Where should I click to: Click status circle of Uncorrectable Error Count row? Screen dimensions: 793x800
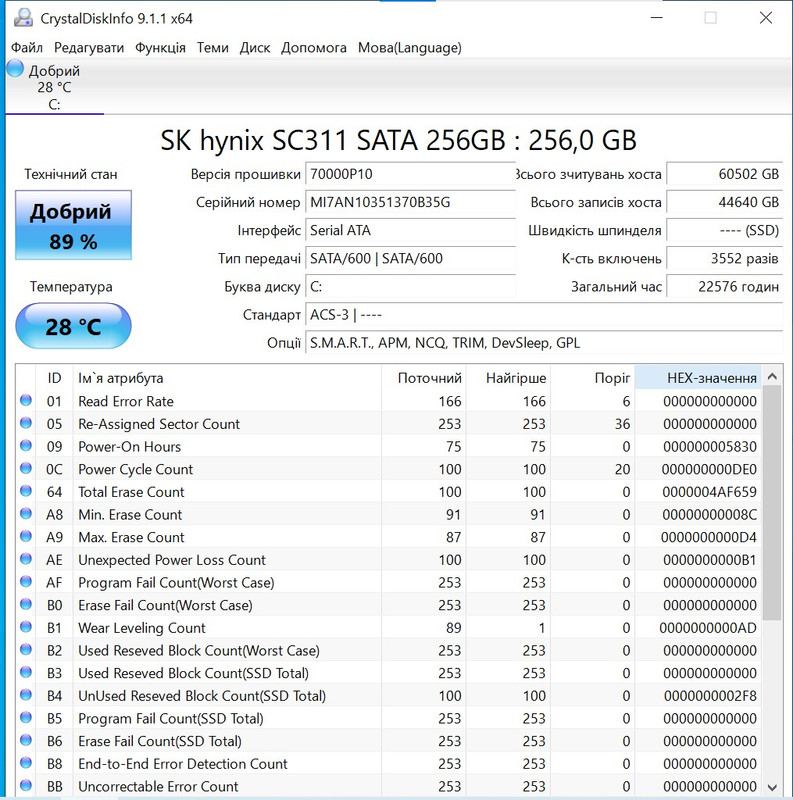(x=26, y=786)
